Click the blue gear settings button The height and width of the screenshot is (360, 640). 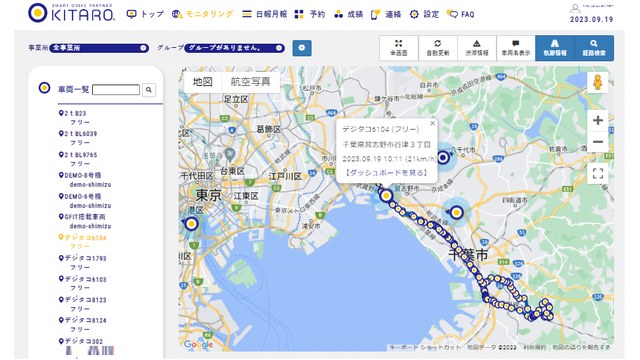(302, 48)
